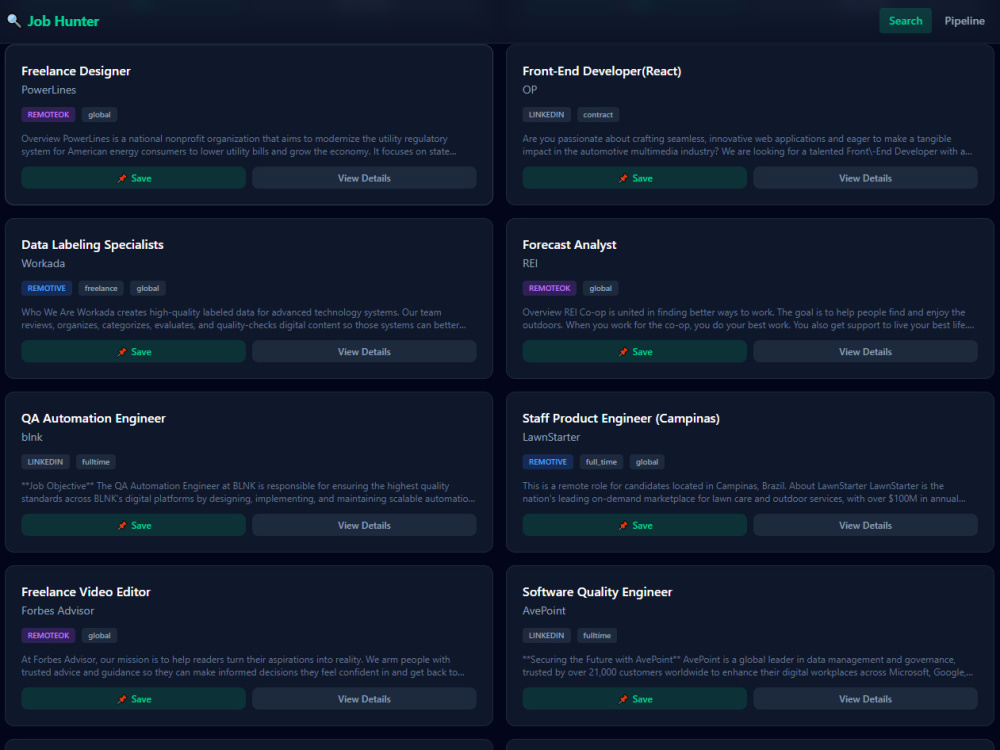The height and width of the screenshot is (750, 1000).
Task: Click the contract tag on Front-End Developer
Action: 598,115
